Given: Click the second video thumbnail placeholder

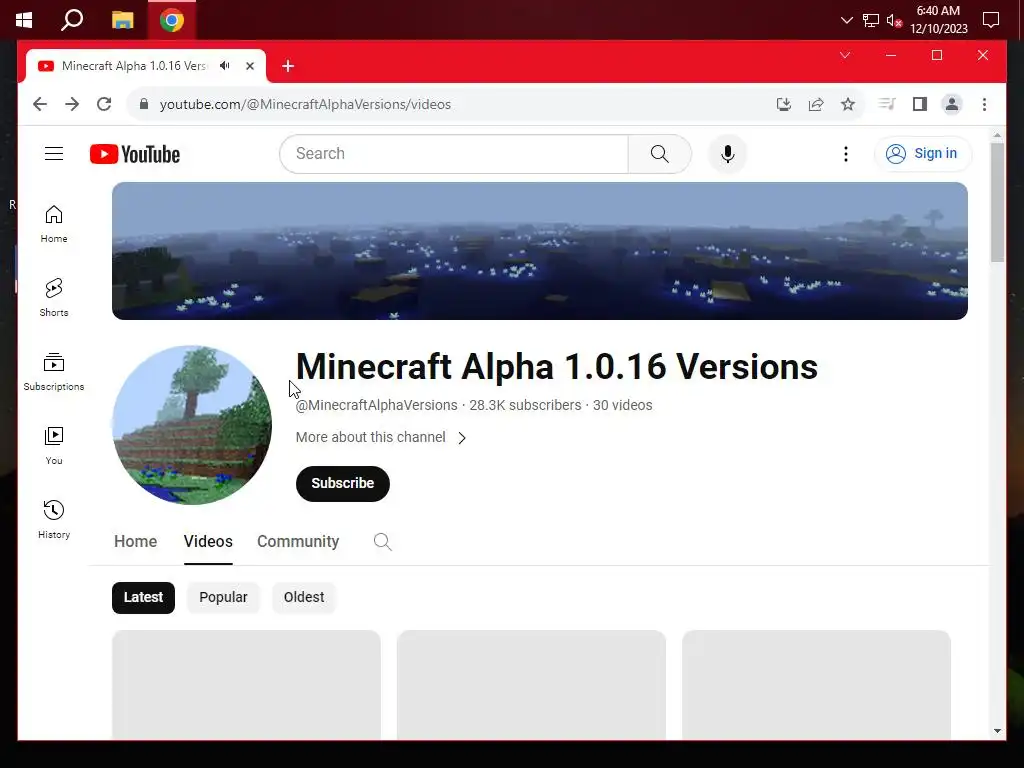Looking at the screenshot, I should point(531,684).
